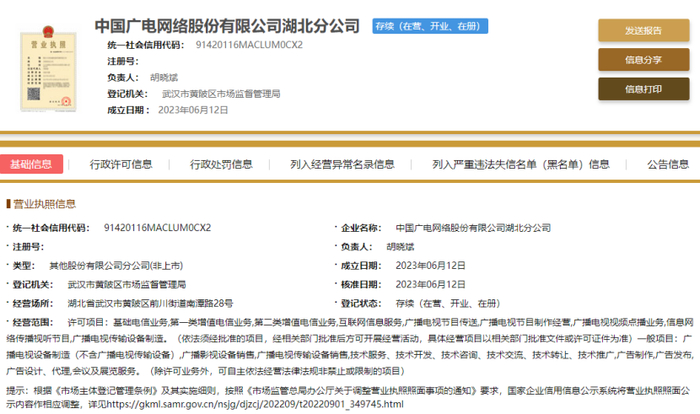Click 类型 value 其他股份有限公司分公司(非上市)
This screenshot has height=414, width=700.
pos(116,266)
